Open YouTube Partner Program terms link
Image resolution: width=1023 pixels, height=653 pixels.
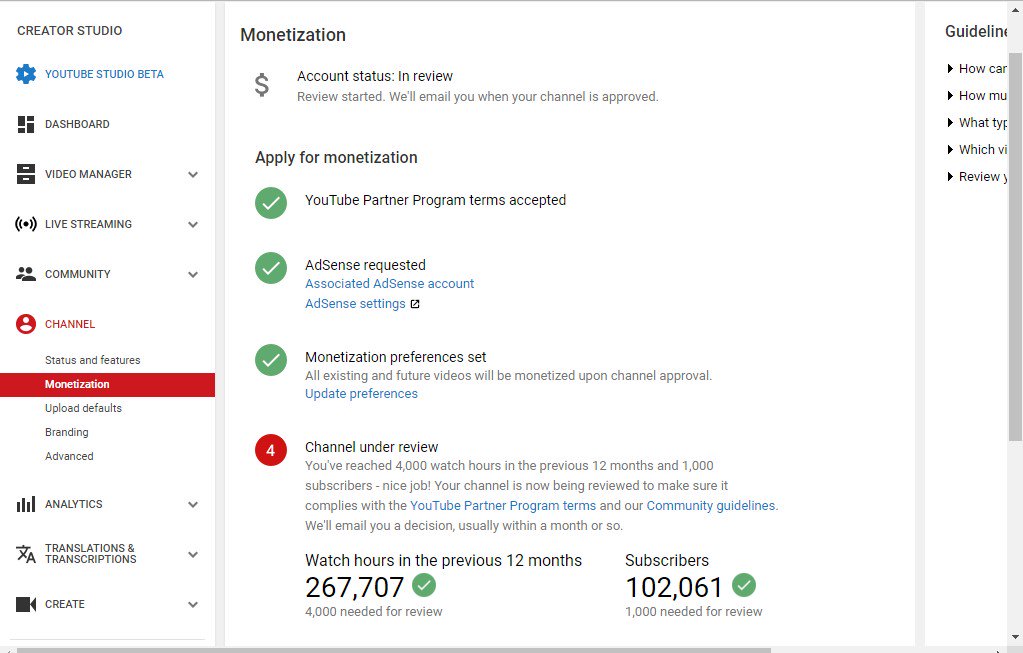(503, 506)
